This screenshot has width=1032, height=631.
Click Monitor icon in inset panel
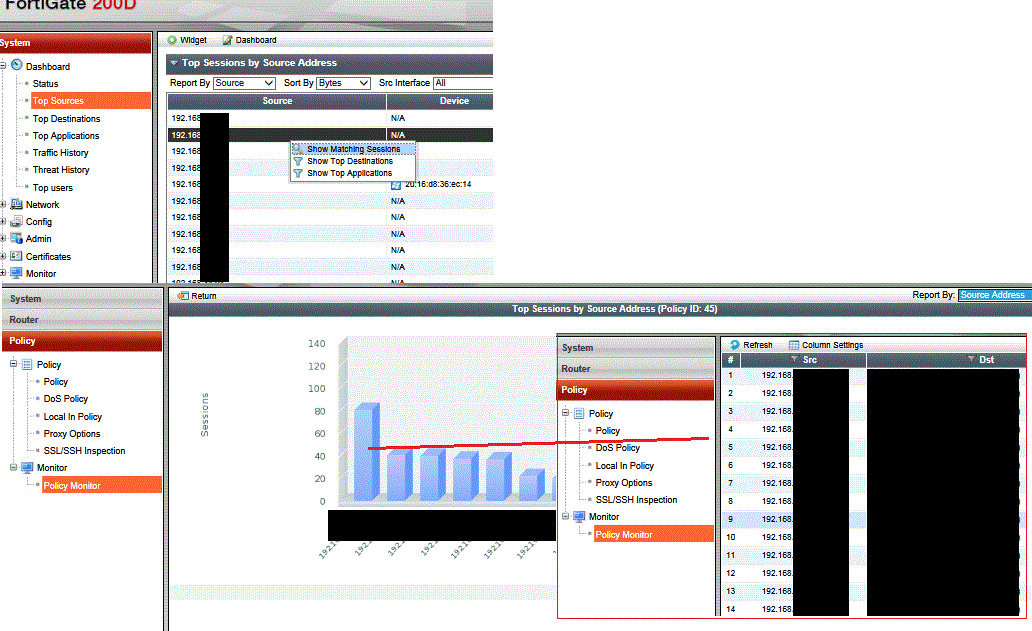click(579, 517)
